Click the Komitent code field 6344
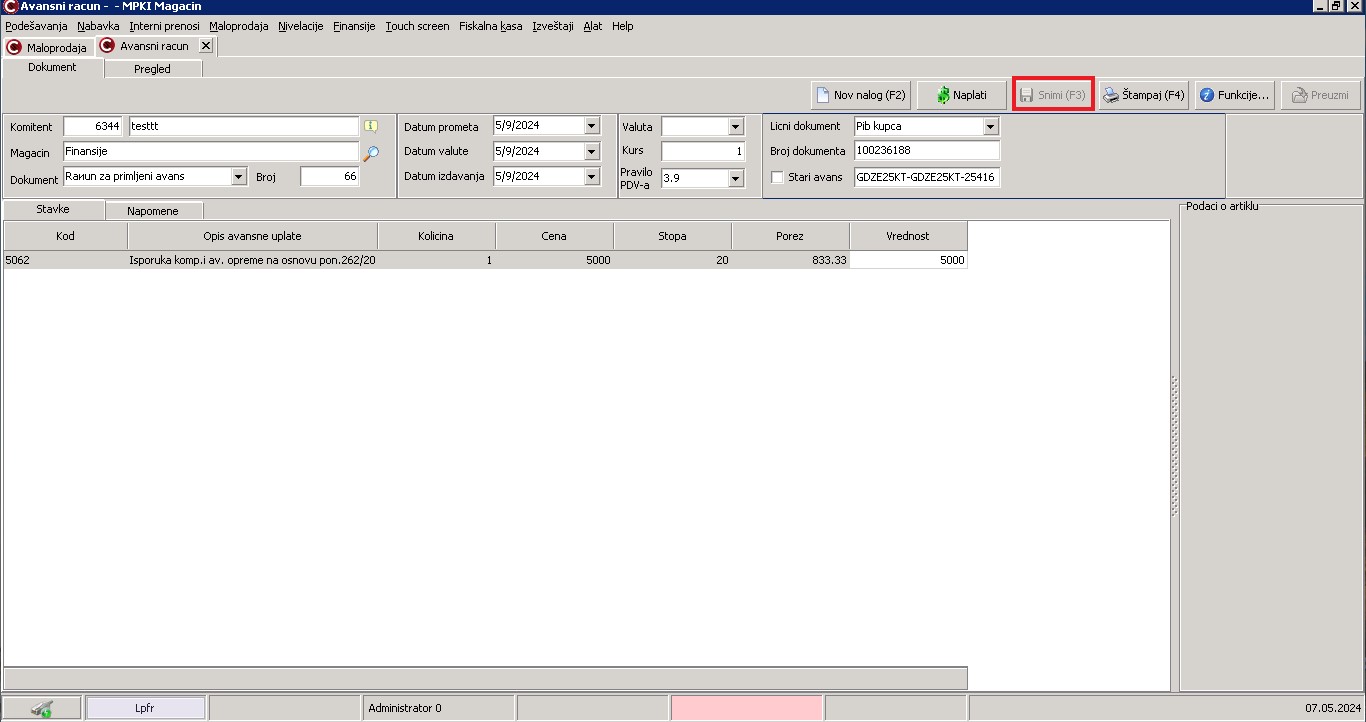 pos(93,127)
